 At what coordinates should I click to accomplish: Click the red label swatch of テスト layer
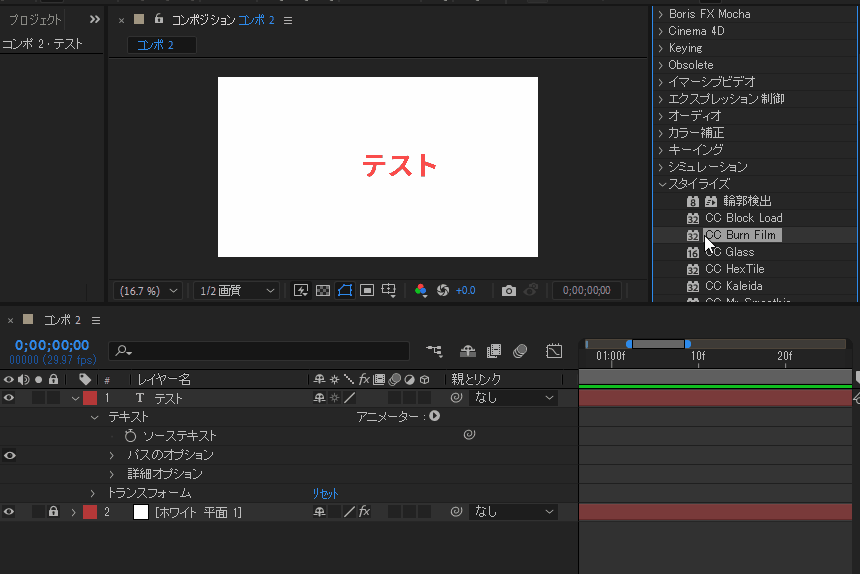tap(90, 399)
